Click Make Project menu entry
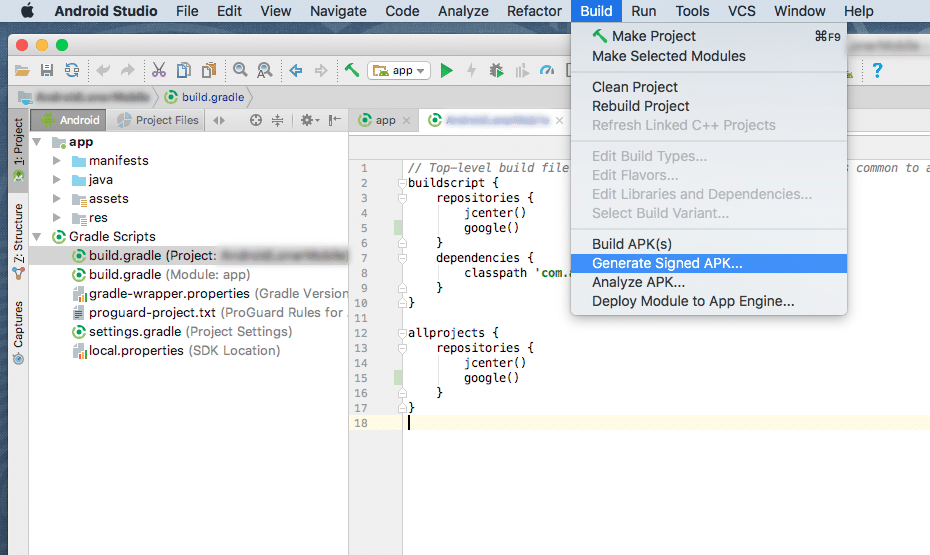 pos(709,36)
